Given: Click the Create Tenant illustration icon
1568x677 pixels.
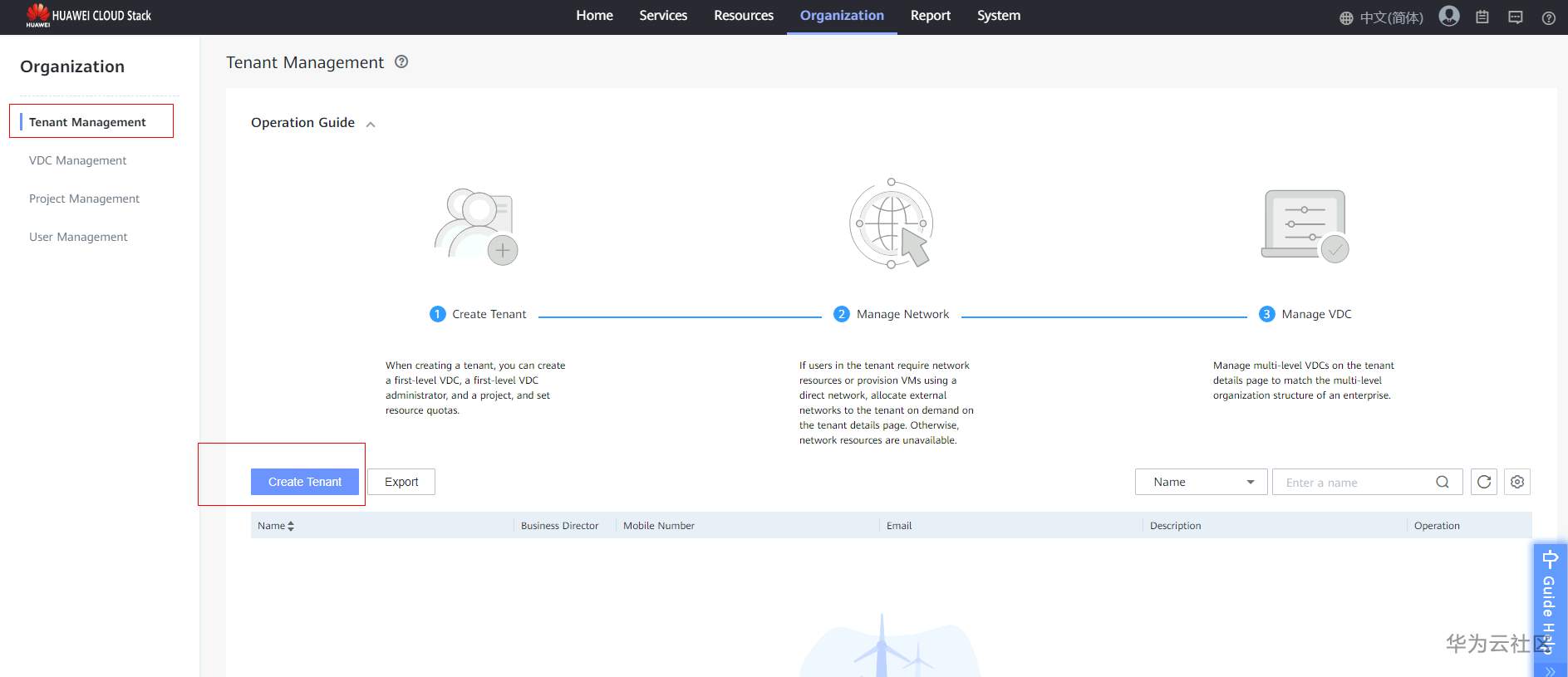Looking at the screenshot, I should [476, 226].
